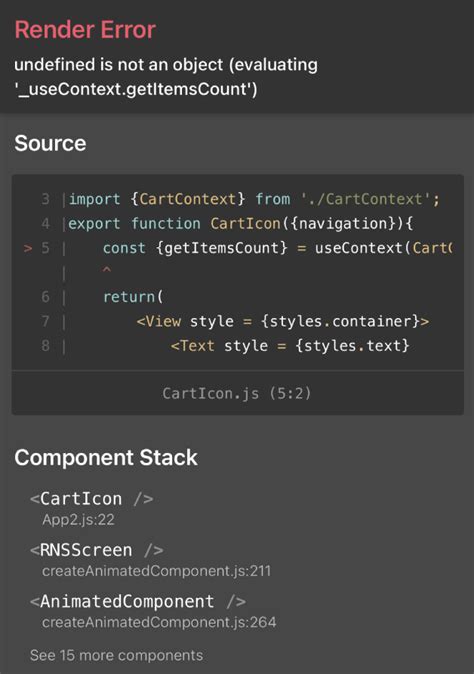Open createAnimatedComponent.js:264 location
Image resolution: width=474 pixels, height=674 pixels.
click(x=159, y=622)
